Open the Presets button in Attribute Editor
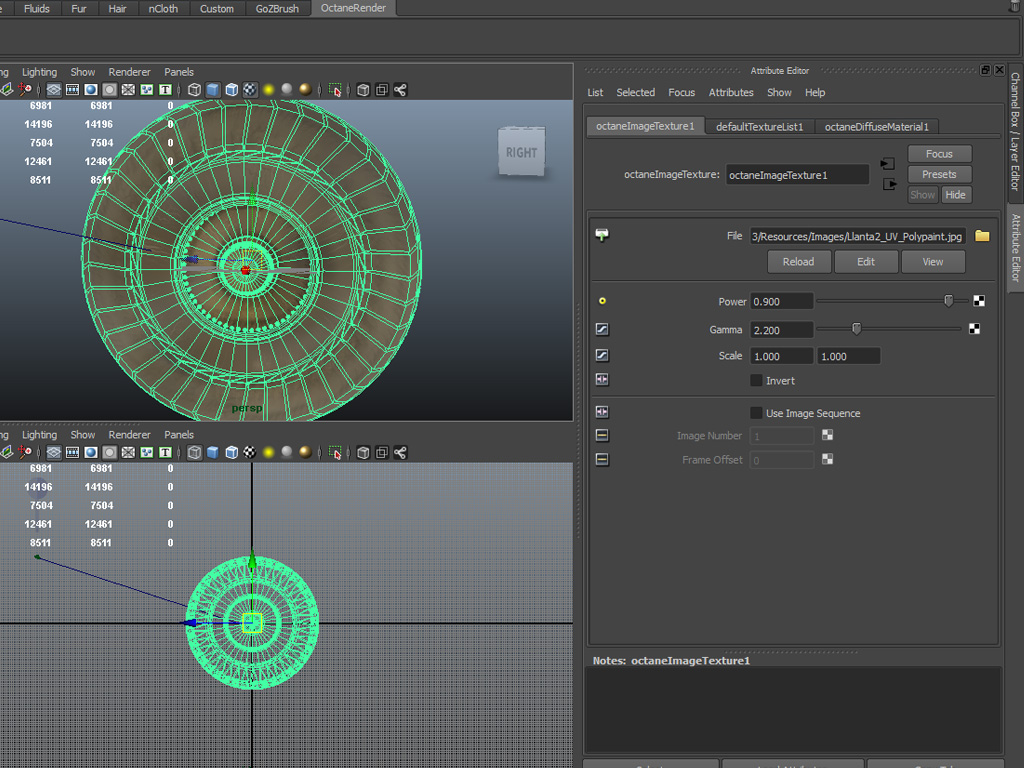 tap(939, 174)
